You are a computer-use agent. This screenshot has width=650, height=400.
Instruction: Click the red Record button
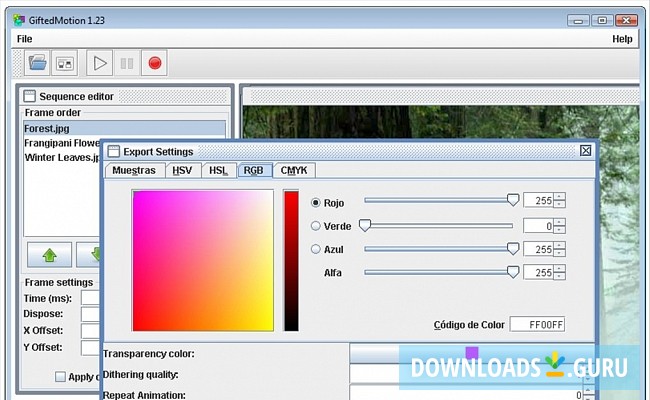(x=155, y=63)
